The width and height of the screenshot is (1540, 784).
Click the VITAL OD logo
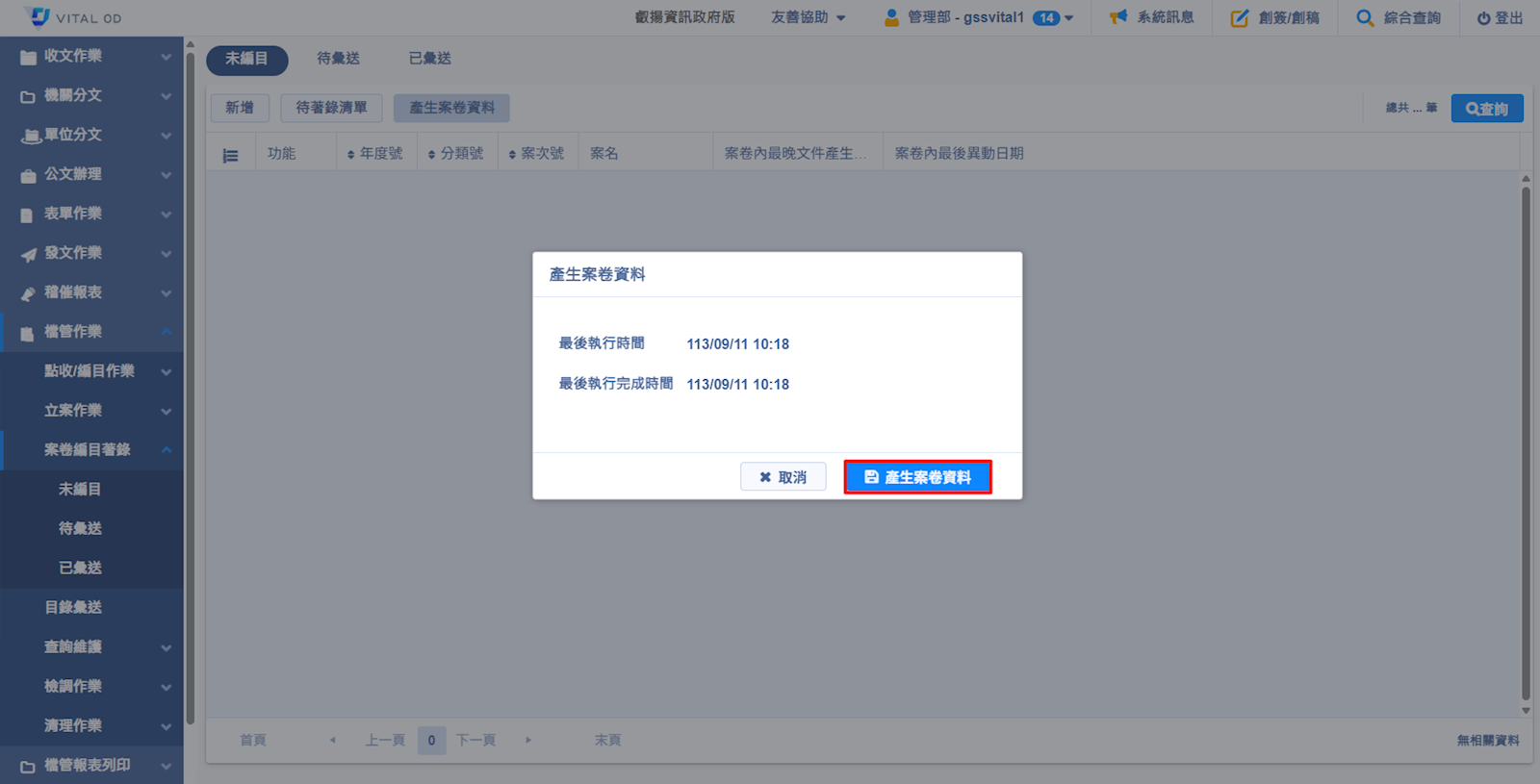pos(38,16)
